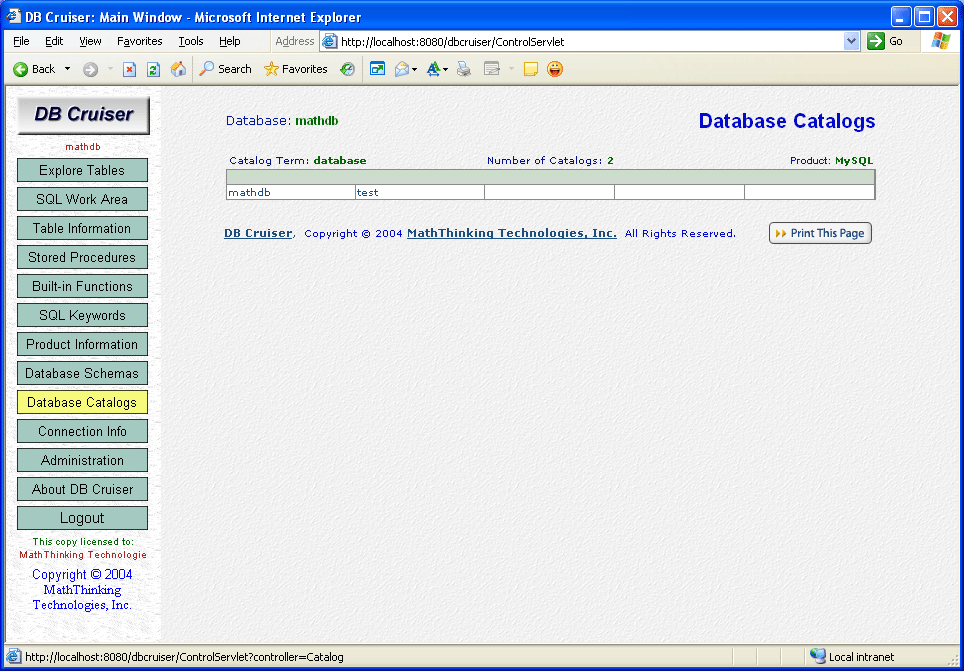Go to the Home page icon

pos(178,69)
